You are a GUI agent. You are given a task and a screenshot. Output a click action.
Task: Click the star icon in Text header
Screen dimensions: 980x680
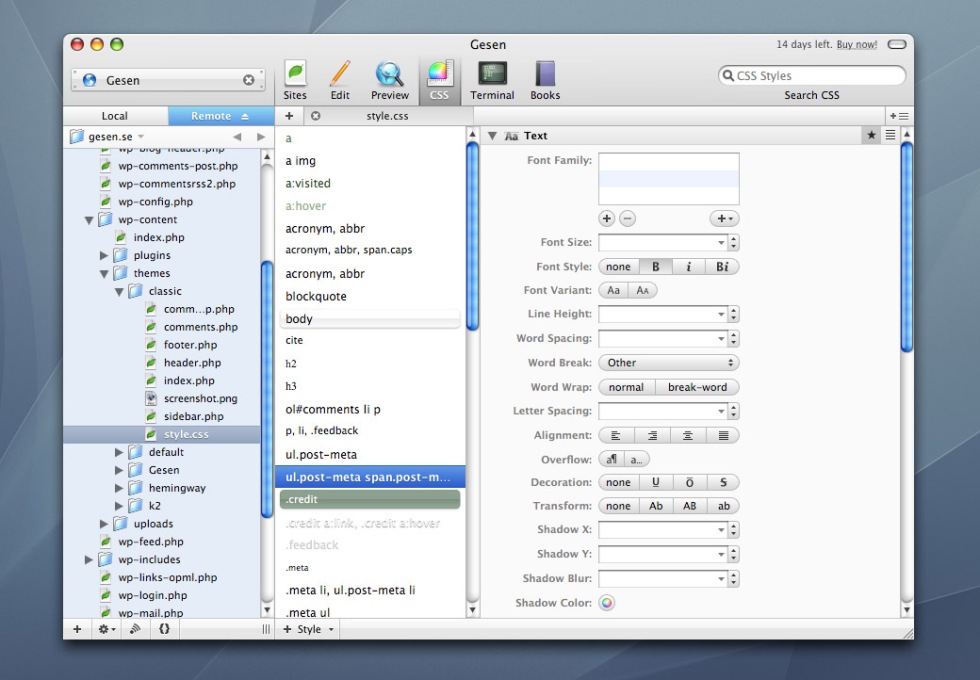[872, 135]
